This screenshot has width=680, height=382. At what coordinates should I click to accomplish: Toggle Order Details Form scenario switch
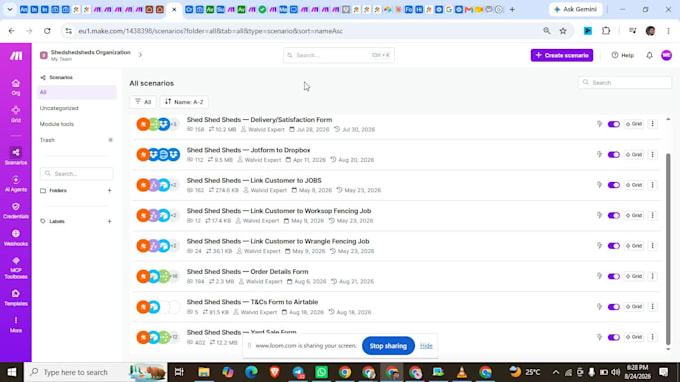[x=614, y=276]
